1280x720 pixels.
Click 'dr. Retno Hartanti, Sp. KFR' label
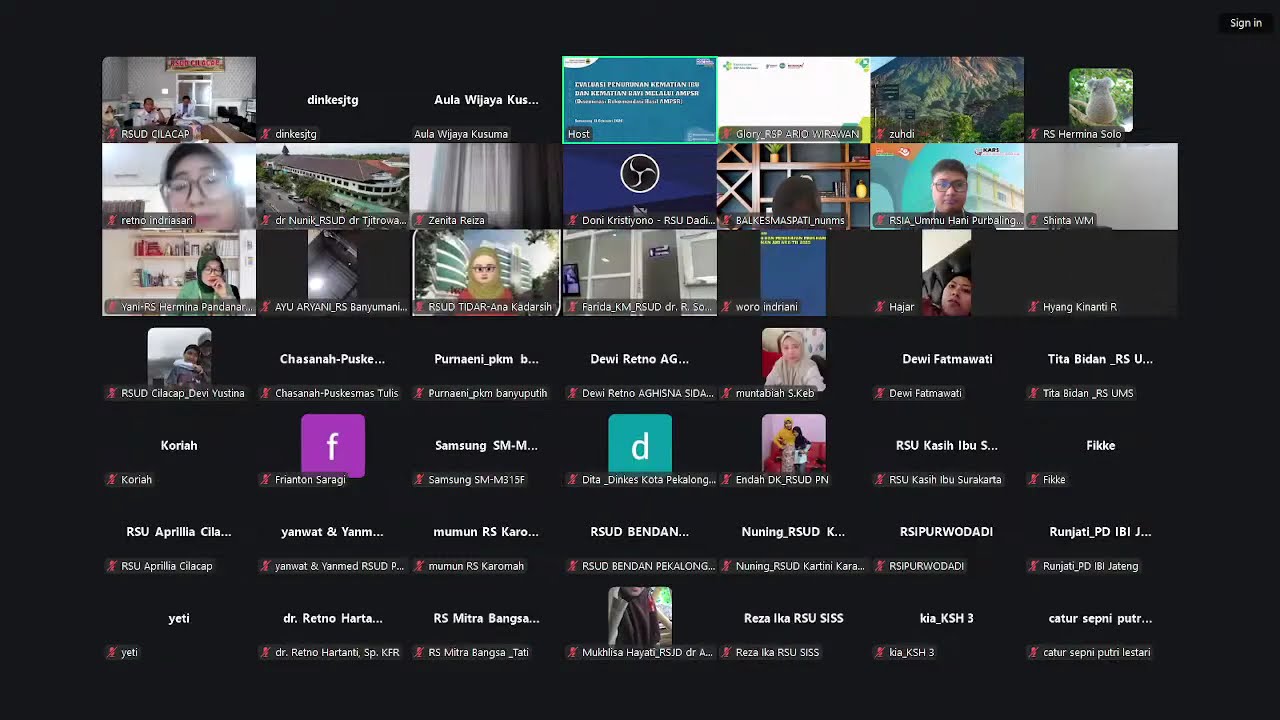pyautogui.click(x=337, y=653)
